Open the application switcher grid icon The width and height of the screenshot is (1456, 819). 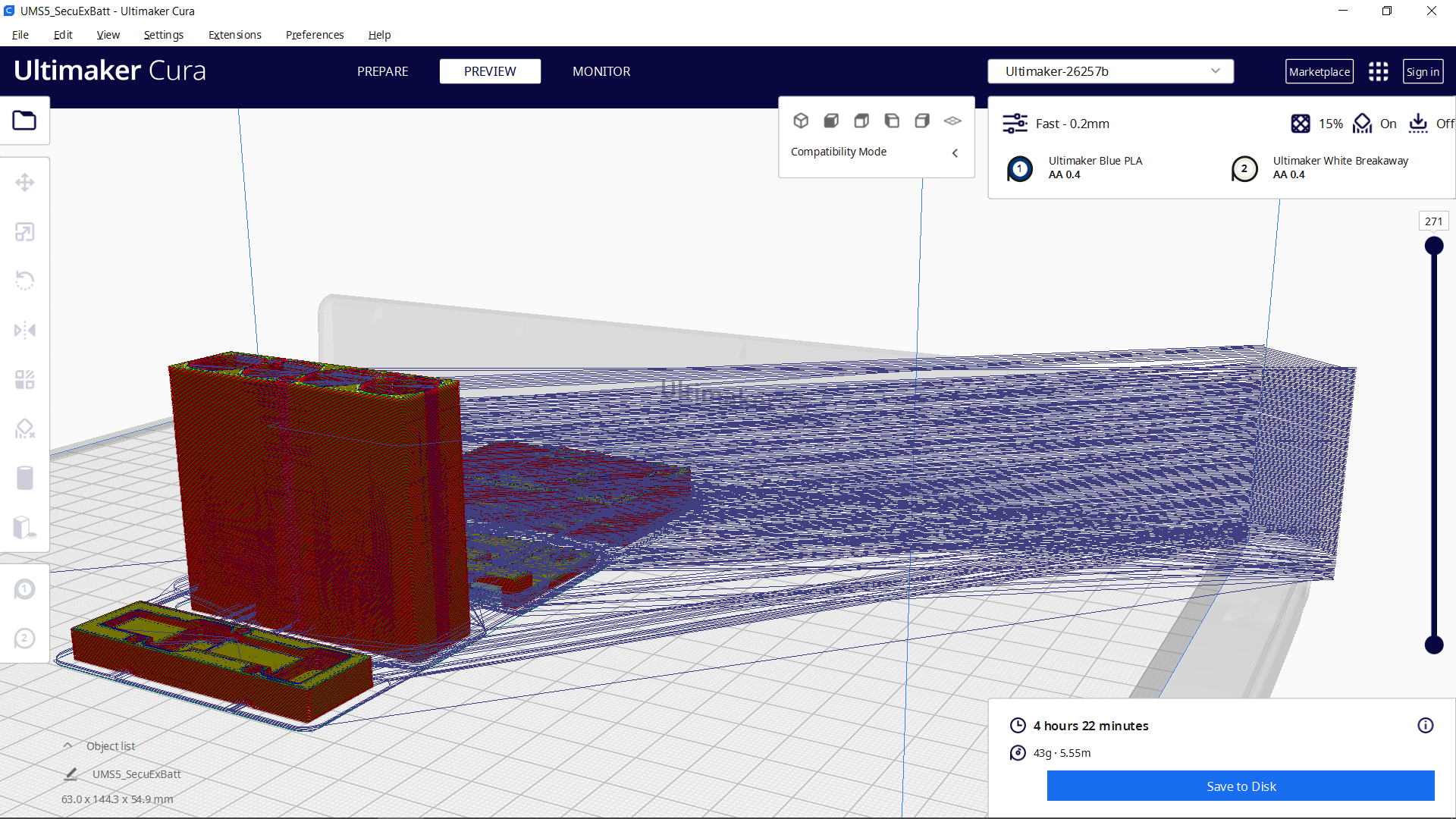1378,71
